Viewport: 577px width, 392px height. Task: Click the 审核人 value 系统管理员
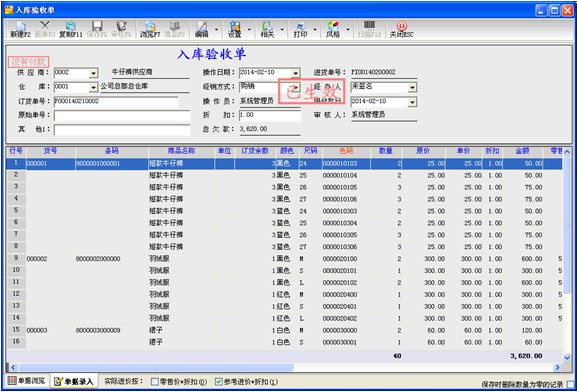[x=368, y=115]
